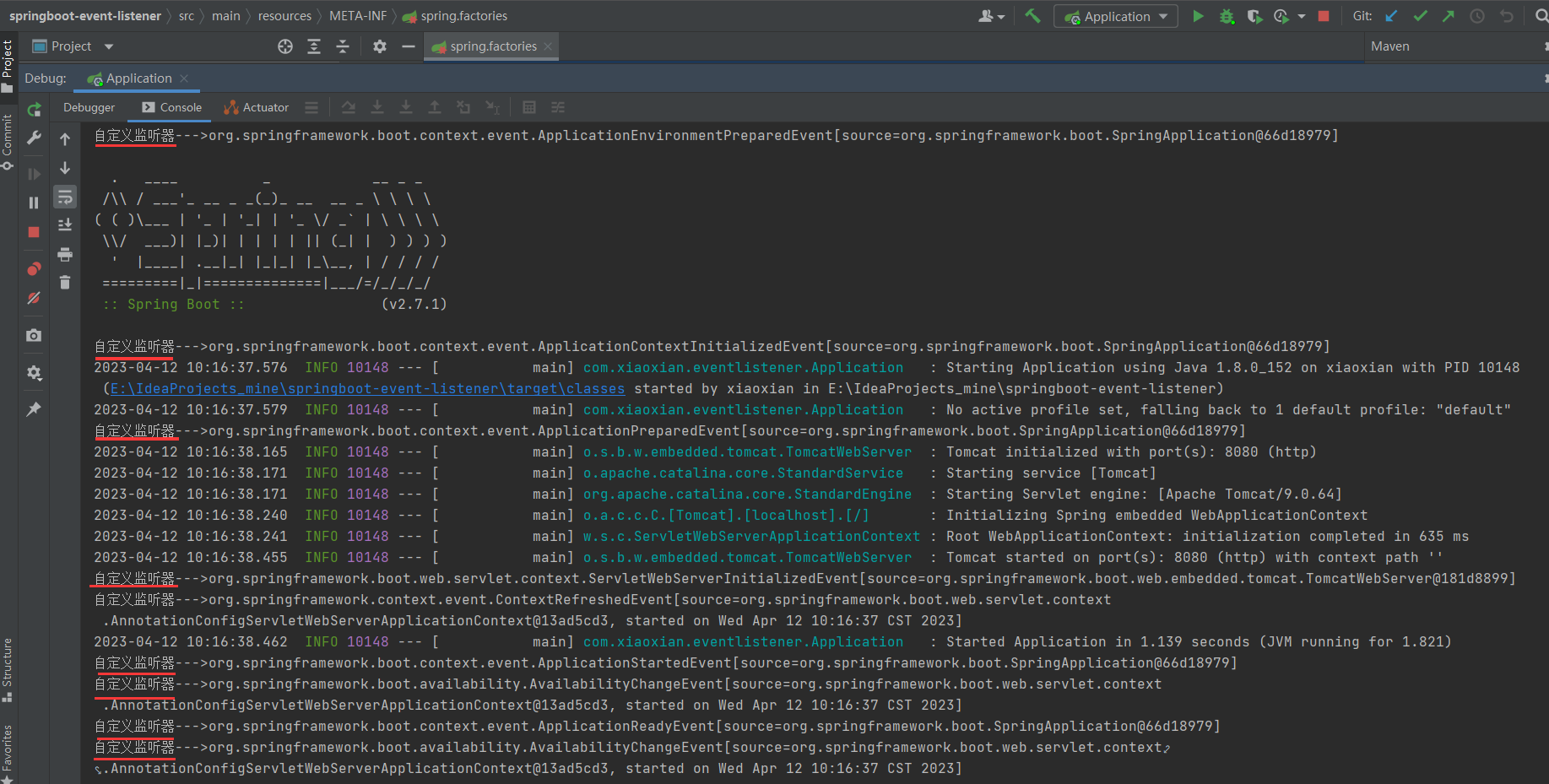
Task: Toggle soft-wrap in the console
Action: tap(65, 197)
